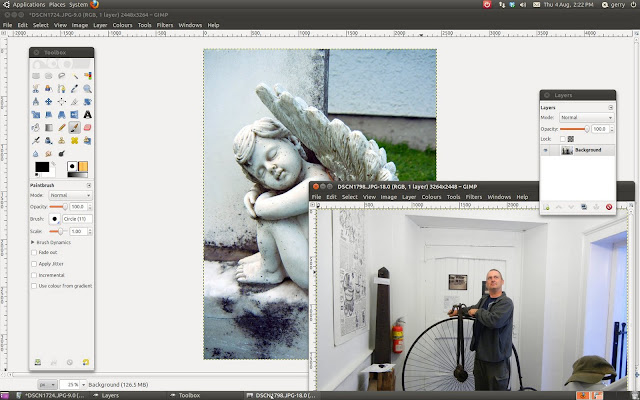Open the Colours menu in DSCN1724 window
Screen dimensions: 640x400
tap(122, 25)
